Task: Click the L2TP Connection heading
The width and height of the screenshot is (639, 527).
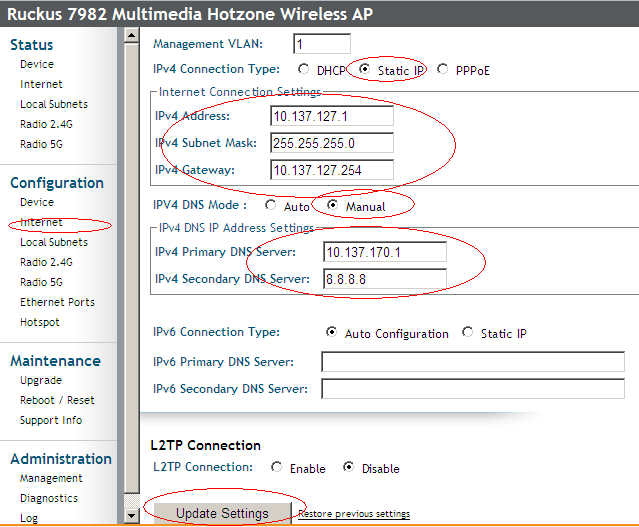Action: click(x=205, y=445)
